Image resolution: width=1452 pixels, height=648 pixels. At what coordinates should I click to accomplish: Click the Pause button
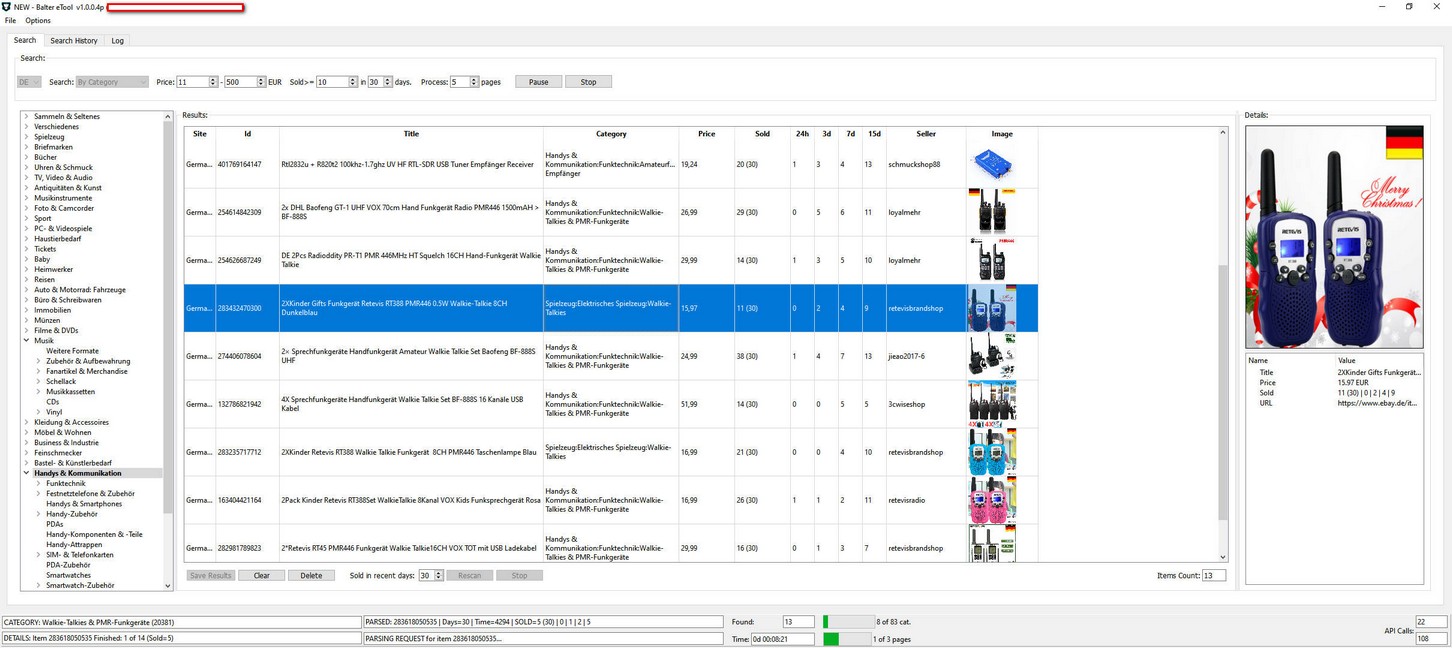(538, 82)
